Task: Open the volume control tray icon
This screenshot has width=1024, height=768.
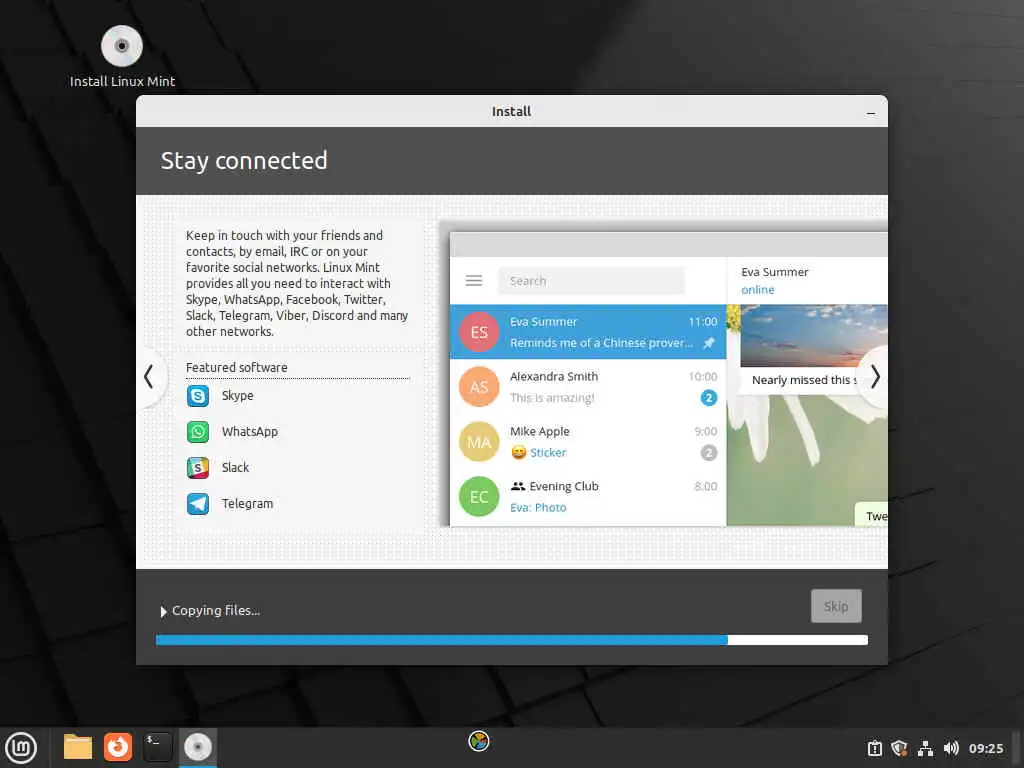Action: 951,748
